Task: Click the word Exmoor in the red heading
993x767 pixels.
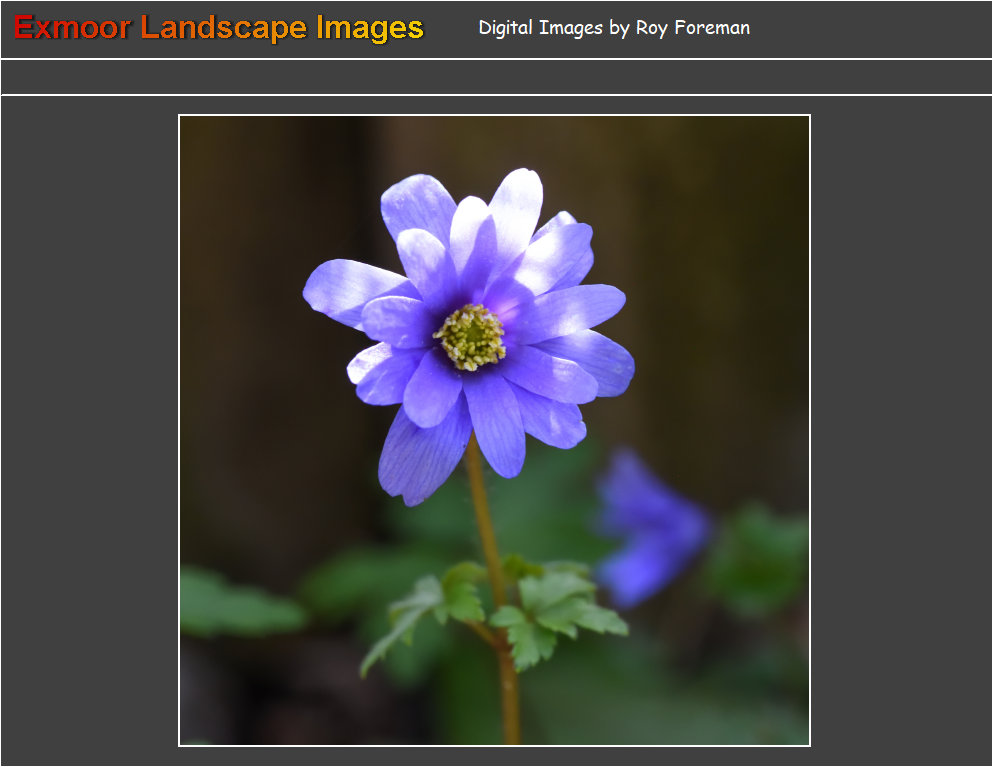Action: 72,28
